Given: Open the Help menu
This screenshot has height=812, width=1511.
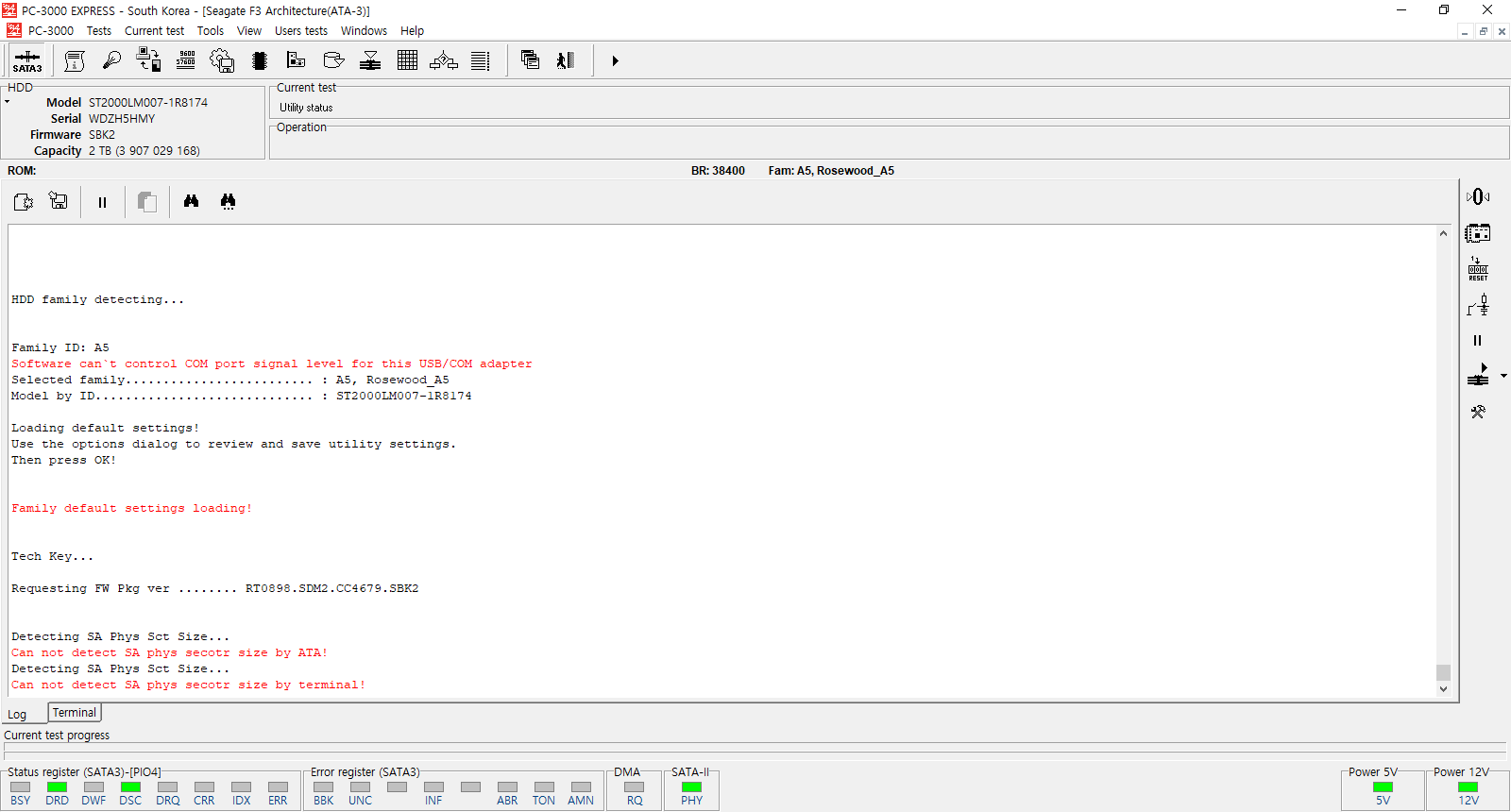Looking at the screenshot, I should click(x=412, y=31).
